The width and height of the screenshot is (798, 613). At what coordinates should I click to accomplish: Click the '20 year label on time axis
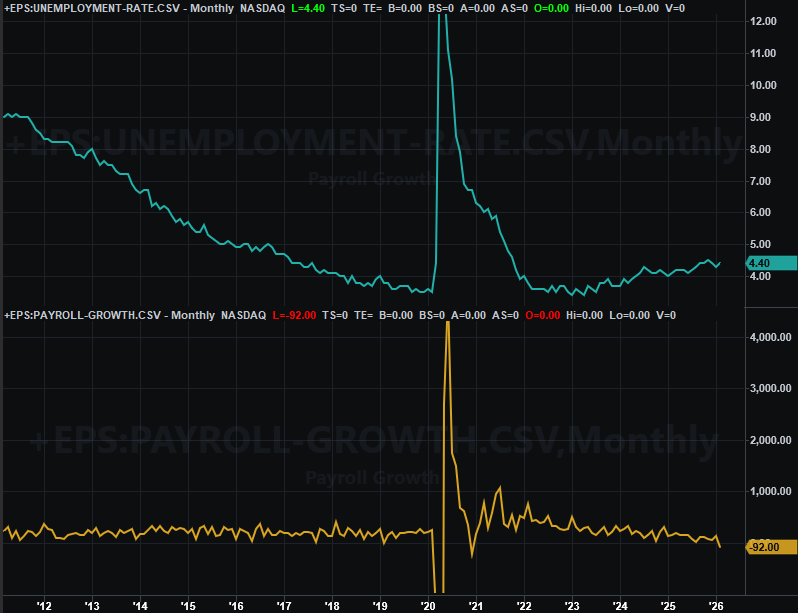click(428, 605)
